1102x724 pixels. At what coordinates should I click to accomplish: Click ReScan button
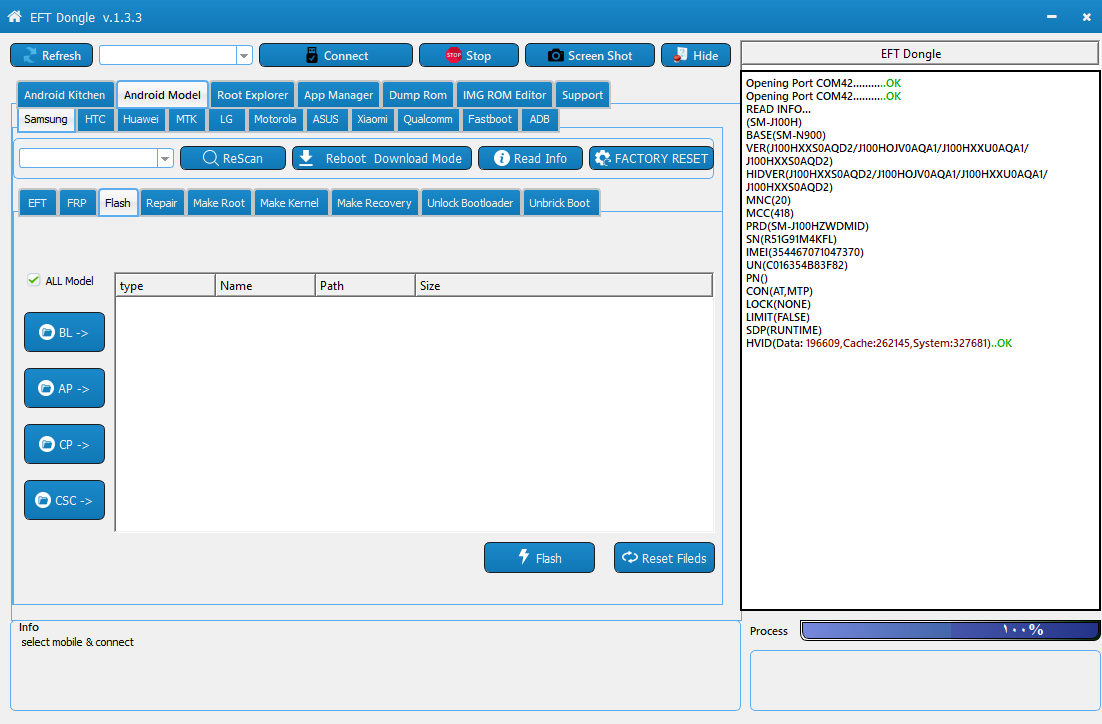pyautogui.click(x=233, y=158)
